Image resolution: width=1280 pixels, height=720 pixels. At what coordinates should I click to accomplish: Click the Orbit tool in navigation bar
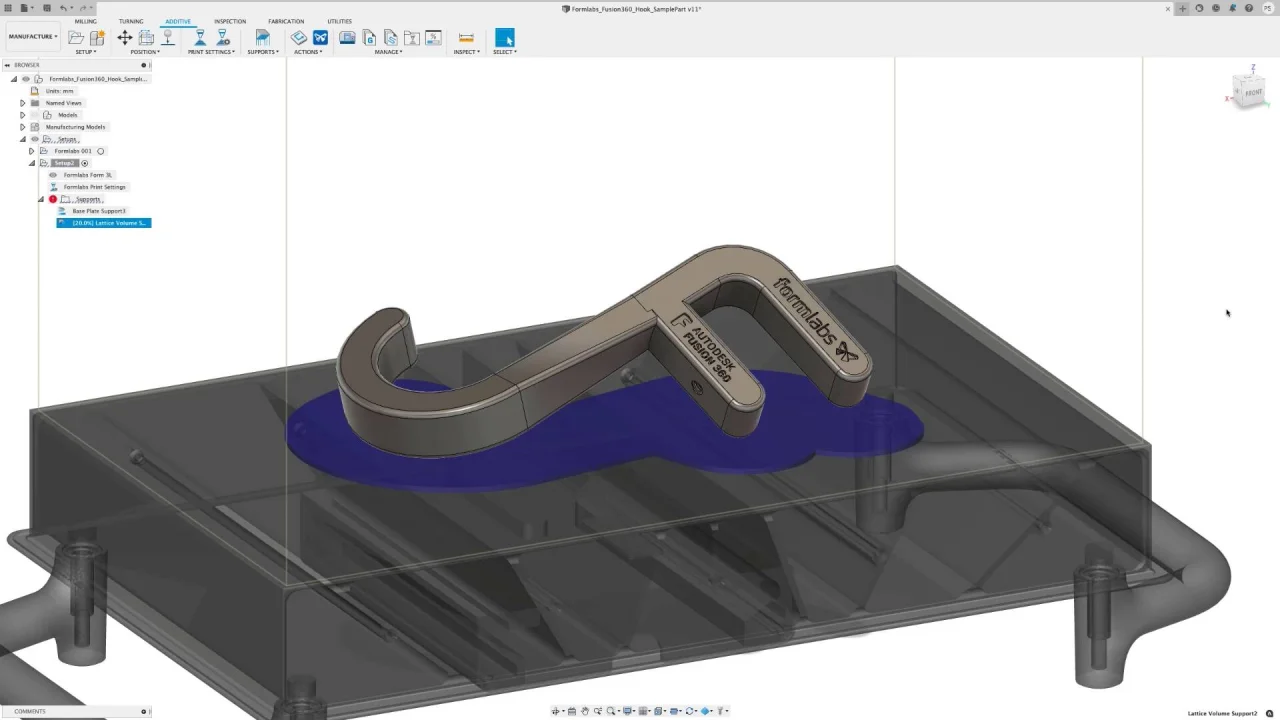point(555,711)
